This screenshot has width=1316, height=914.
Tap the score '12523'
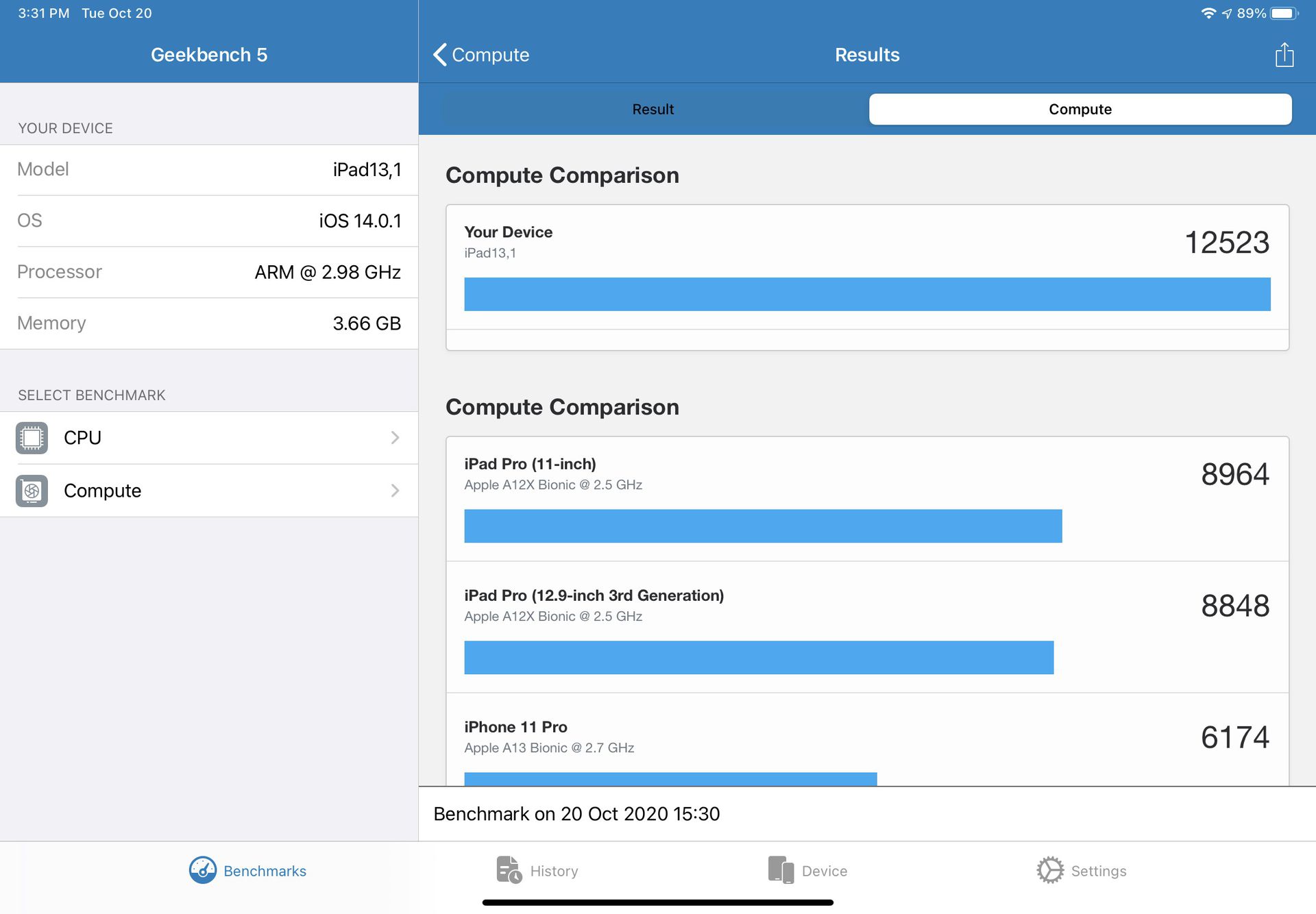coord(1227,243)
